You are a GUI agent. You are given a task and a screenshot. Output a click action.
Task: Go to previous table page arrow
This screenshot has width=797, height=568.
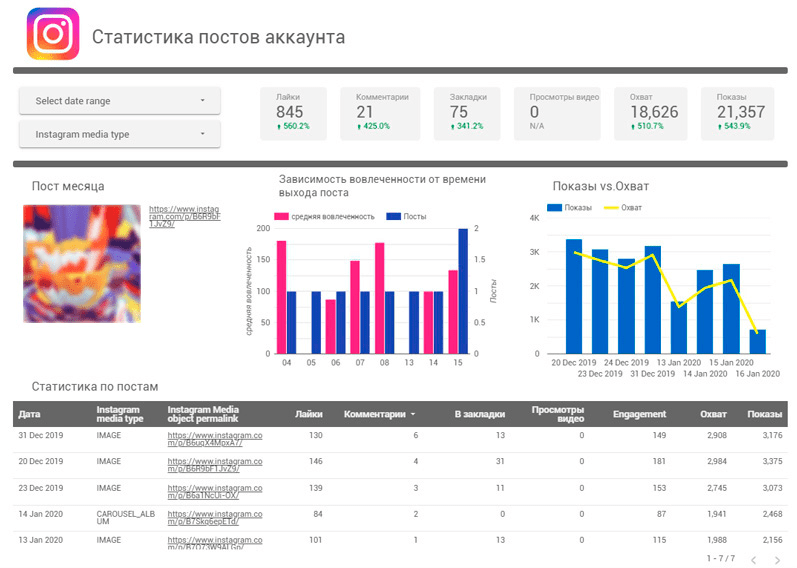click(753, 559)
